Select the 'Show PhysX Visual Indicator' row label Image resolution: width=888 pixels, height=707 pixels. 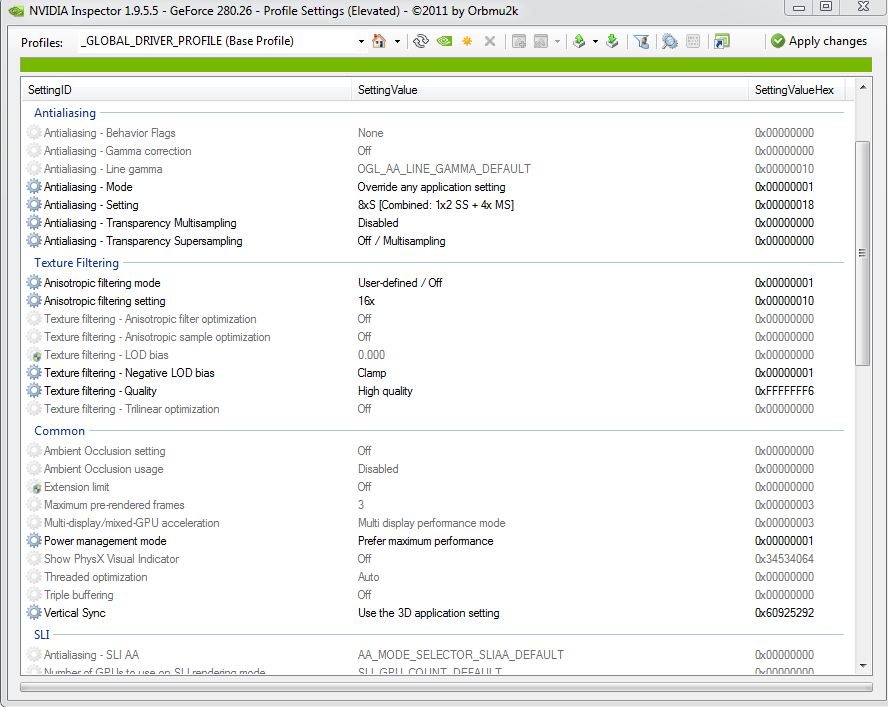[x=111, y=559]
